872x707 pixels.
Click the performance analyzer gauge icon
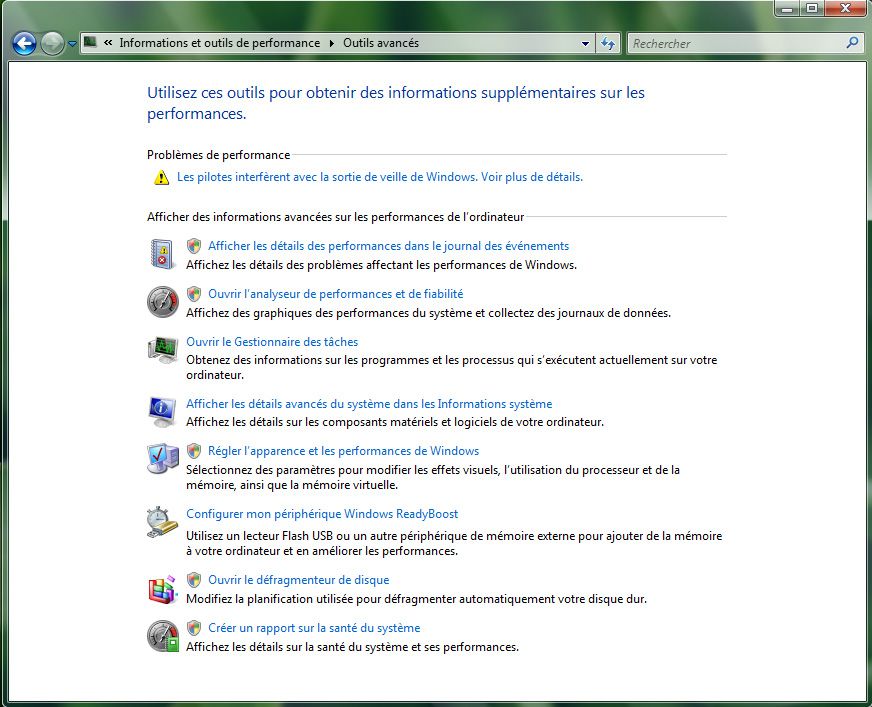pos(162,302)
